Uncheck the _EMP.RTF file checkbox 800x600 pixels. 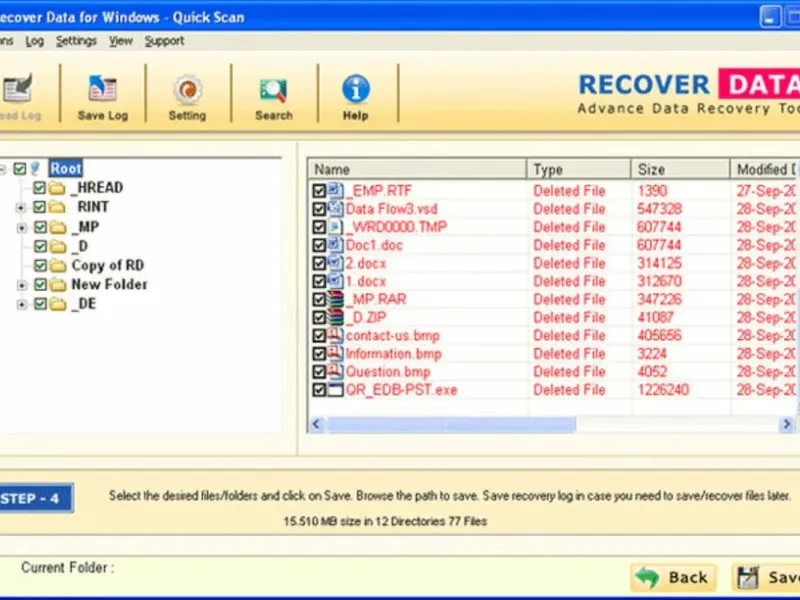[319, 191]
